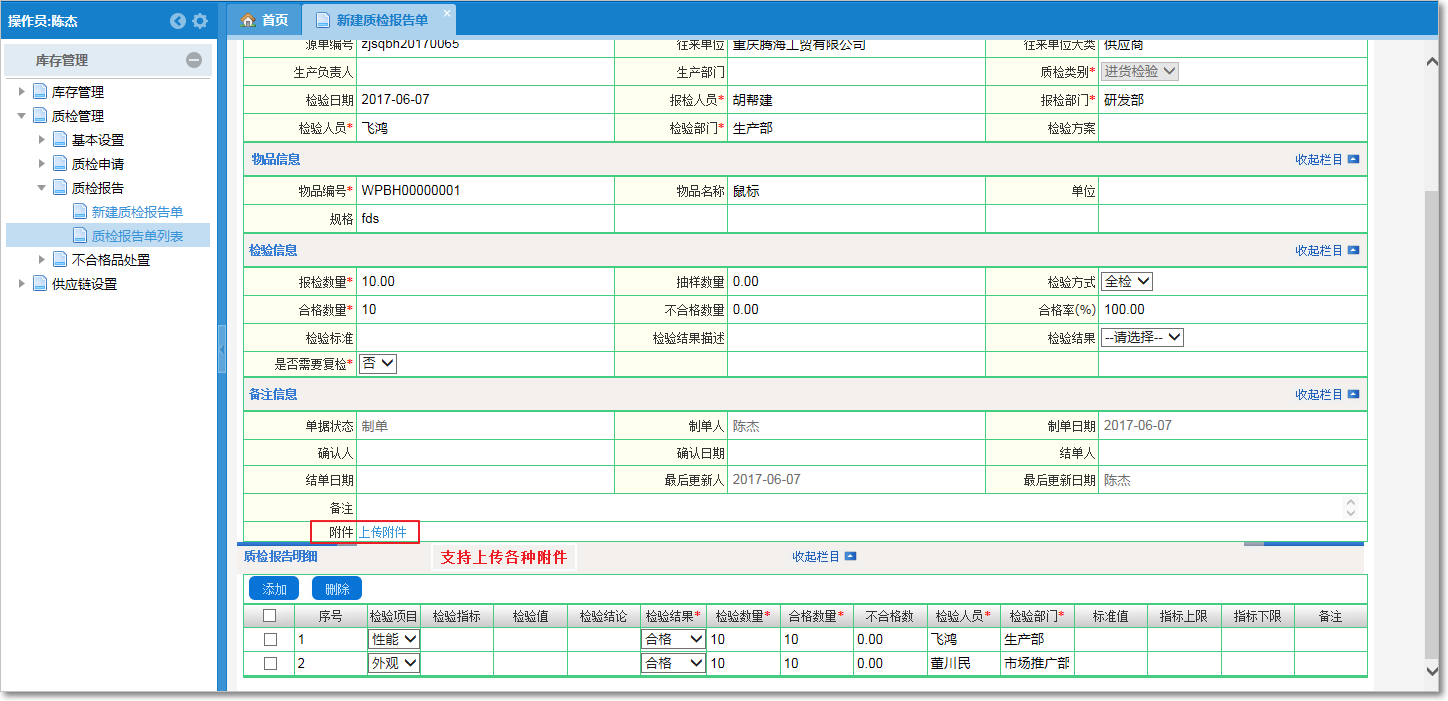Screen dimensions: 1448x701
Task: Collapse 库存管理 panel with minus icon
Action: point(194,60)
